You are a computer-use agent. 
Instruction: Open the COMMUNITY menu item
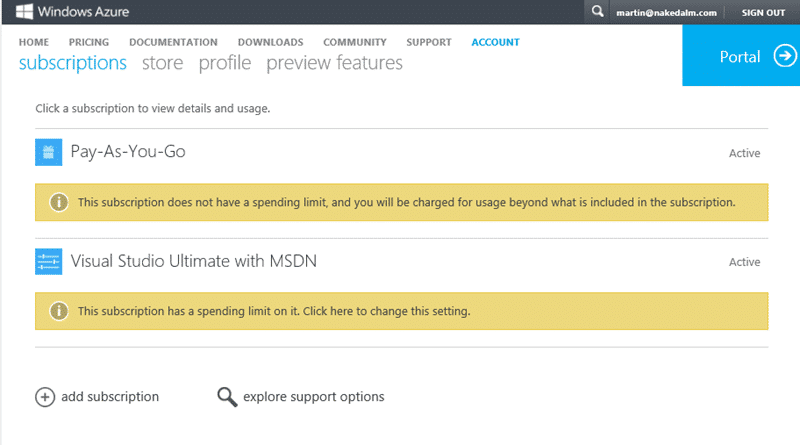355,42
